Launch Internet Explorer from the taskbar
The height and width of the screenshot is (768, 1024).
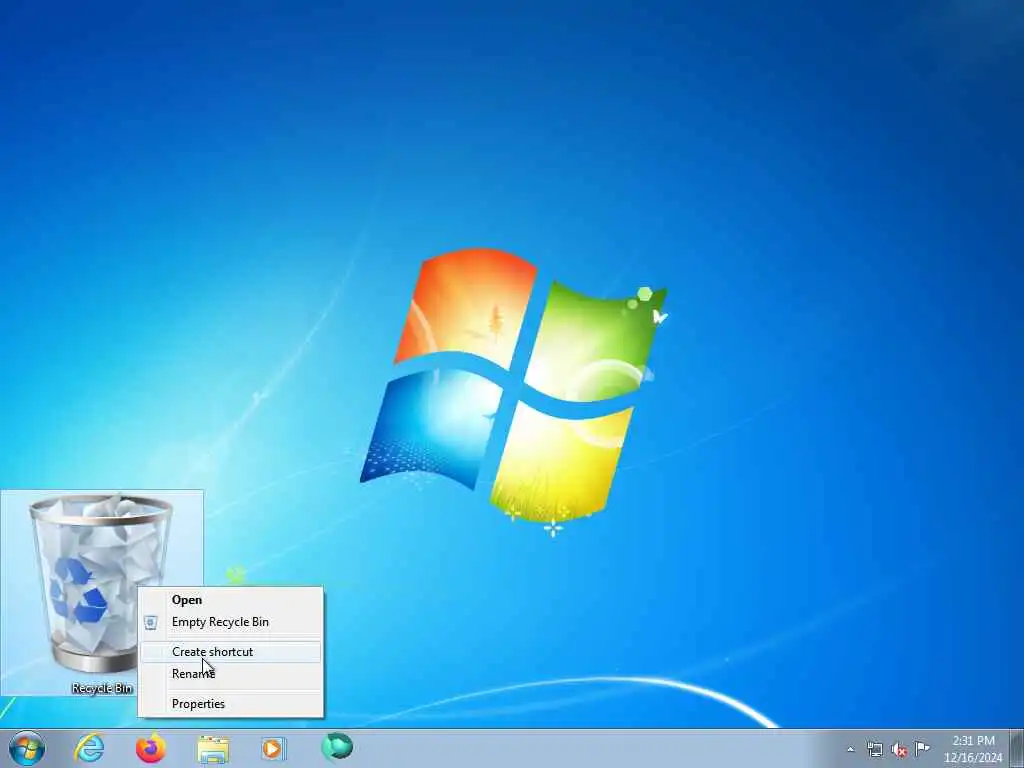(89, 748)
